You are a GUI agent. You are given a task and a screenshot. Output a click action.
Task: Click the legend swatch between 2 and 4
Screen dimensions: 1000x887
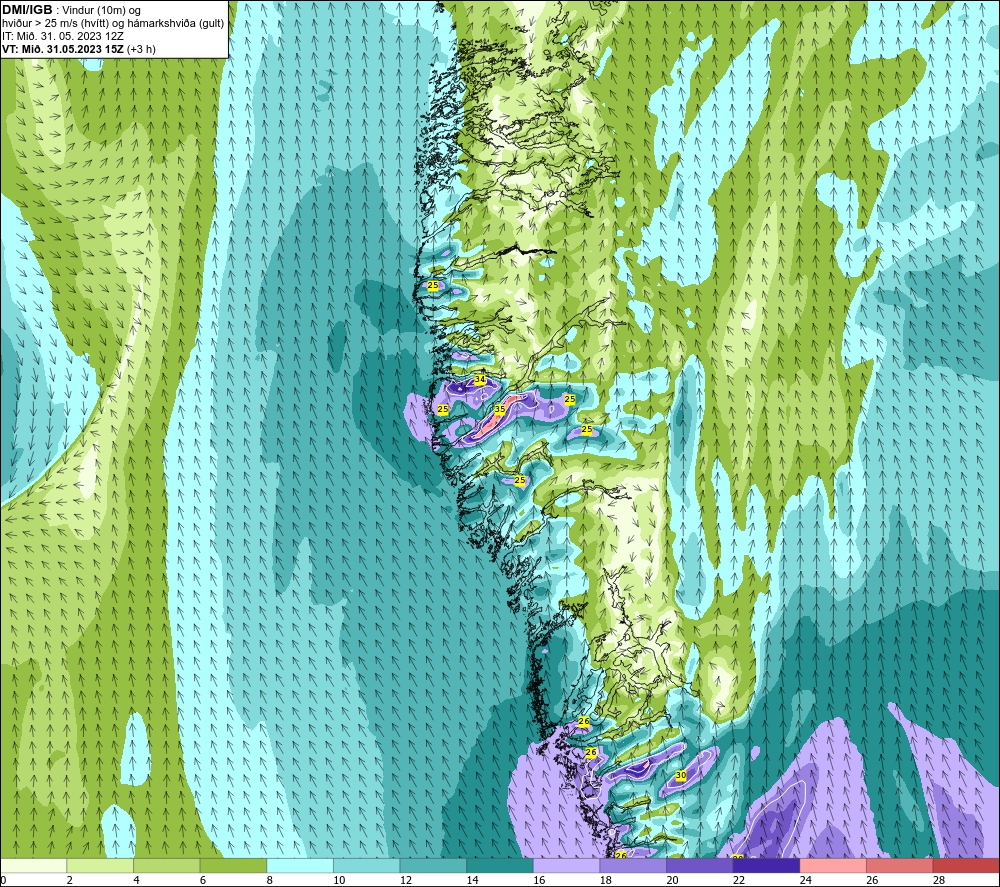coord(100,866)
